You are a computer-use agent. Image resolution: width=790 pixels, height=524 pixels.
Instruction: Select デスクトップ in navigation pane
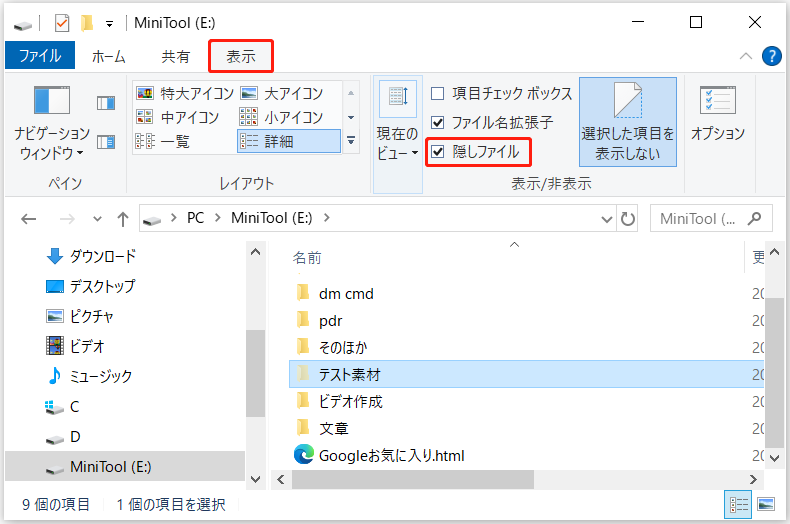click(x=91, y=286)
